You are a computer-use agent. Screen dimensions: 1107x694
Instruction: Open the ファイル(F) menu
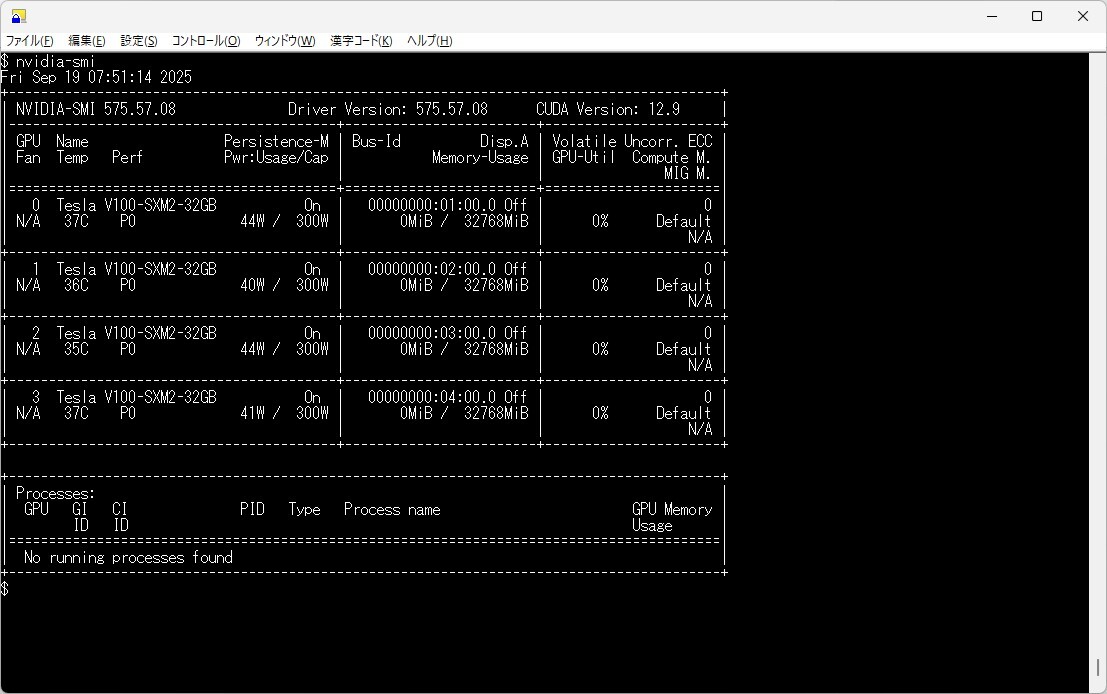click(x=30, y=41)
